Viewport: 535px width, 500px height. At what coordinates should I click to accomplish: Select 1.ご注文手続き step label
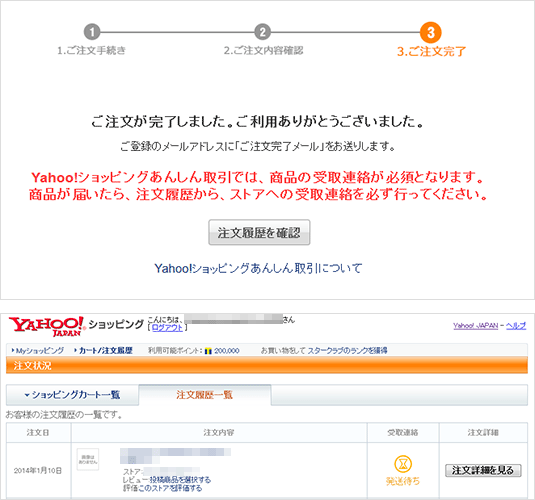point(91,51)
